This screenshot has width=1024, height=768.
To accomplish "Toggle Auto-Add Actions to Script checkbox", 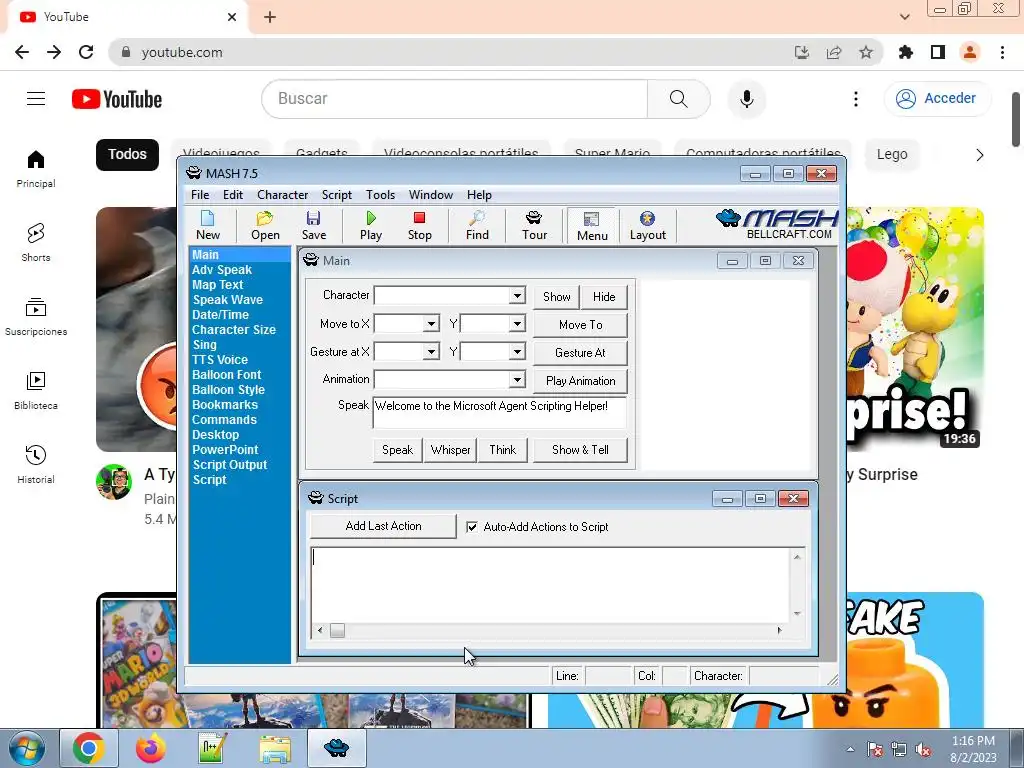I will click(x=472, y=526).
